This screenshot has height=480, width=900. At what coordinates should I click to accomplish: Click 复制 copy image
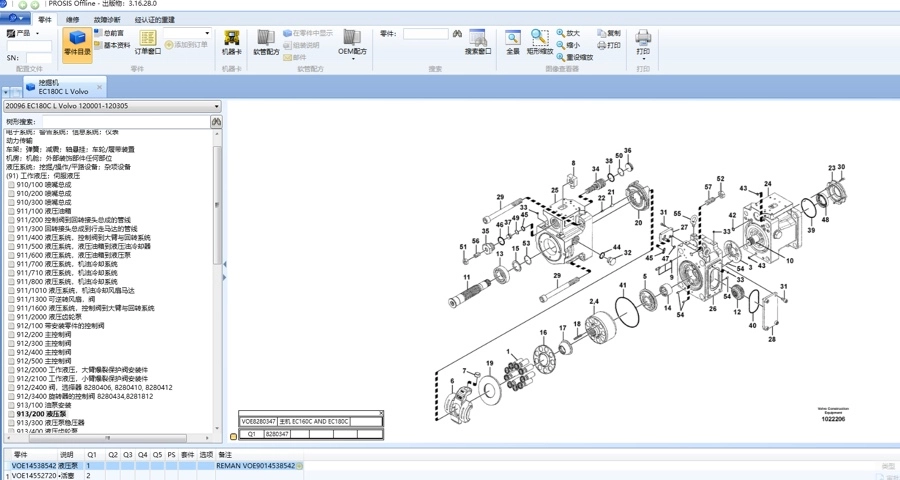coord(609,33)
